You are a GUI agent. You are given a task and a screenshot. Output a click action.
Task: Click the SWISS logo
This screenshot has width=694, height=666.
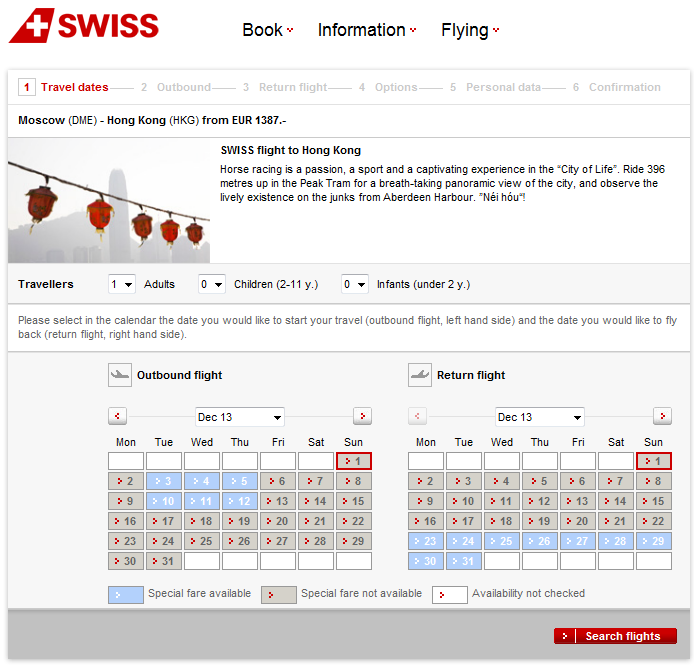point(84,27)
